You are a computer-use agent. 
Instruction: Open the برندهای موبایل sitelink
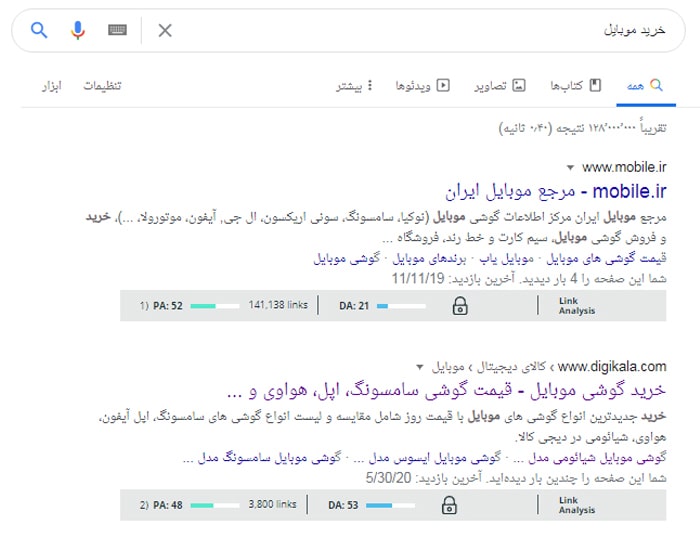429,258
